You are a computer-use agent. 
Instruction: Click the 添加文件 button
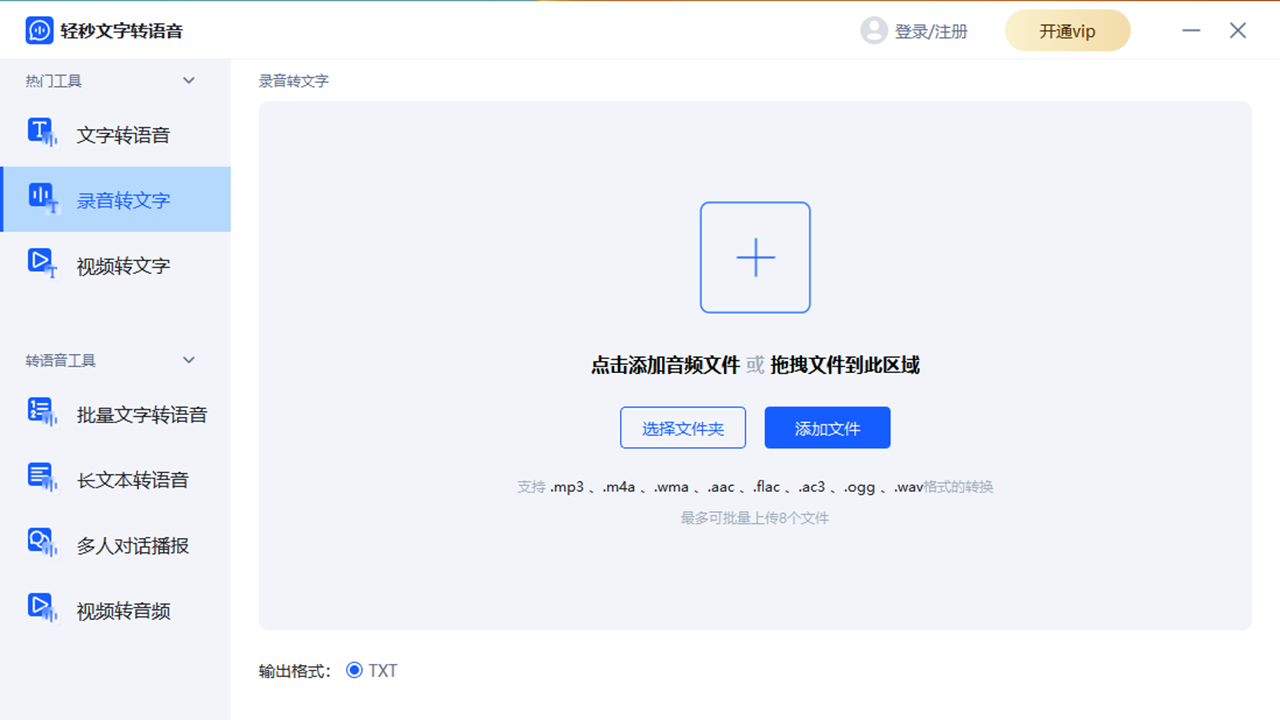point(827,427)
